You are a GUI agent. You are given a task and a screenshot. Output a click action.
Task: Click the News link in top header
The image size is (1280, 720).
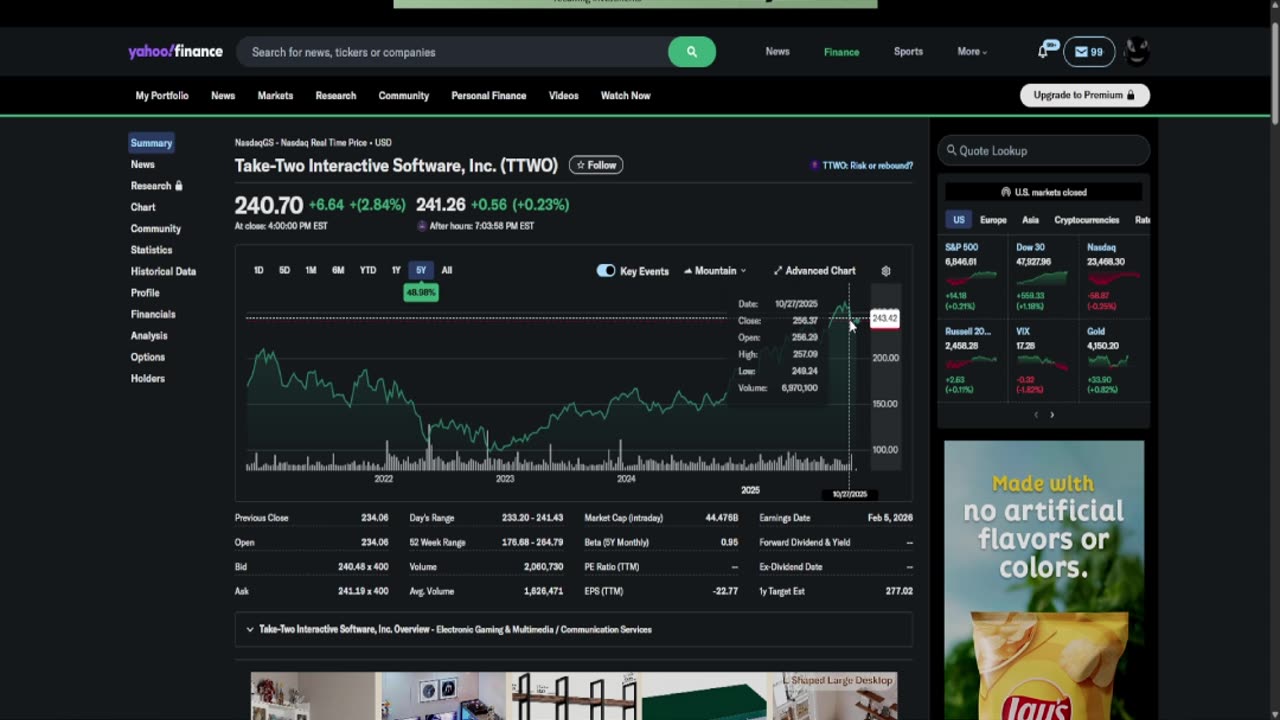point(777,52)
